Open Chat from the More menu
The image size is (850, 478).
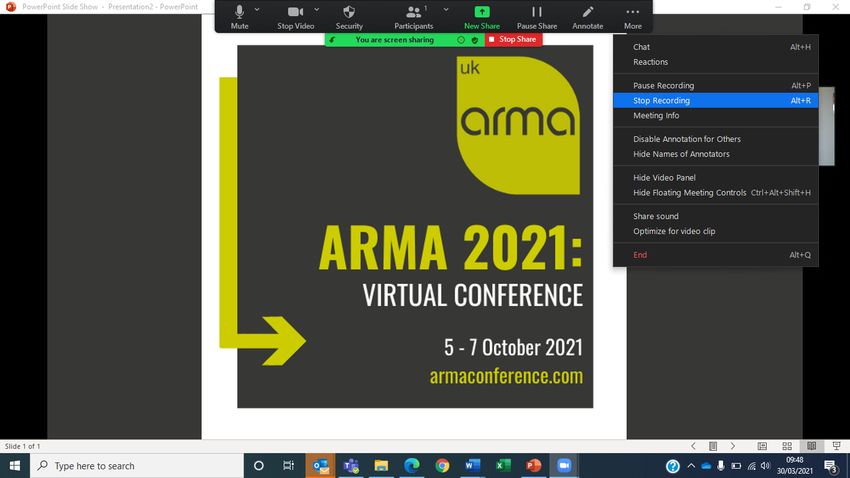[716, 47]
